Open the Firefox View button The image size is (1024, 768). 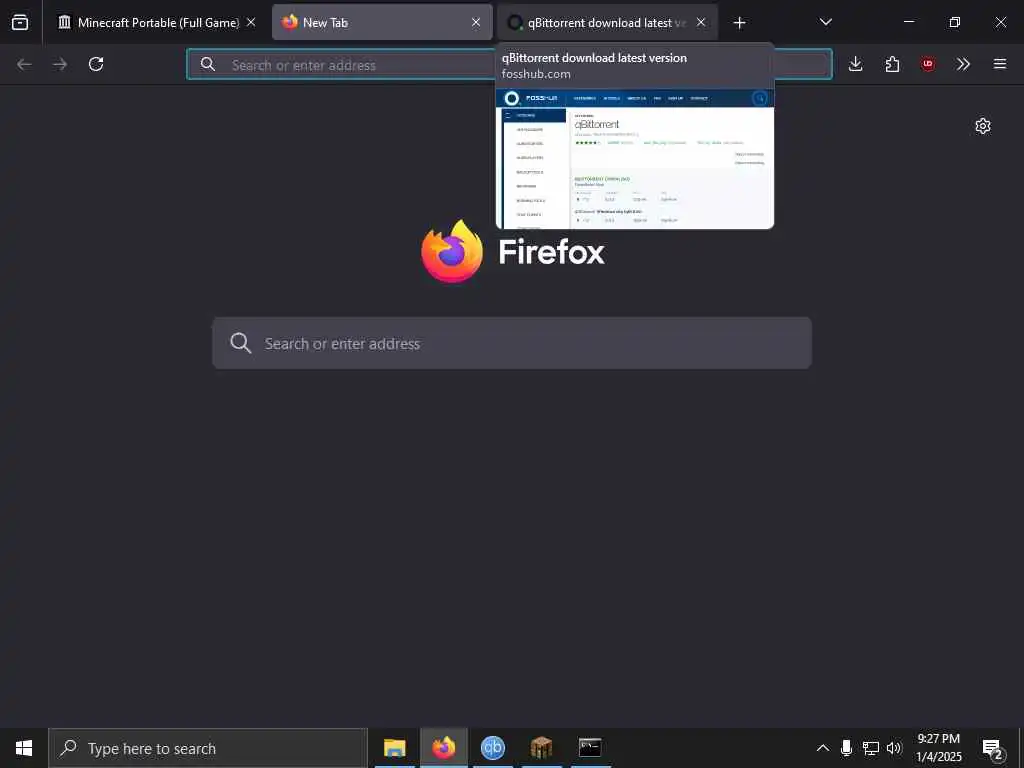[20, 23]
